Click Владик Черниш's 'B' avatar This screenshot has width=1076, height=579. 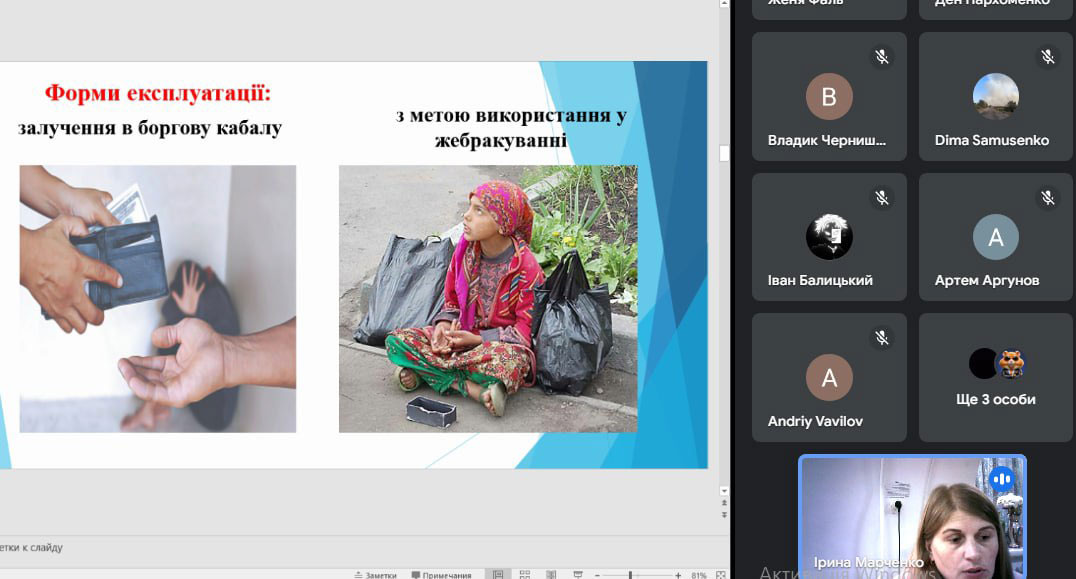click(829, 97)
